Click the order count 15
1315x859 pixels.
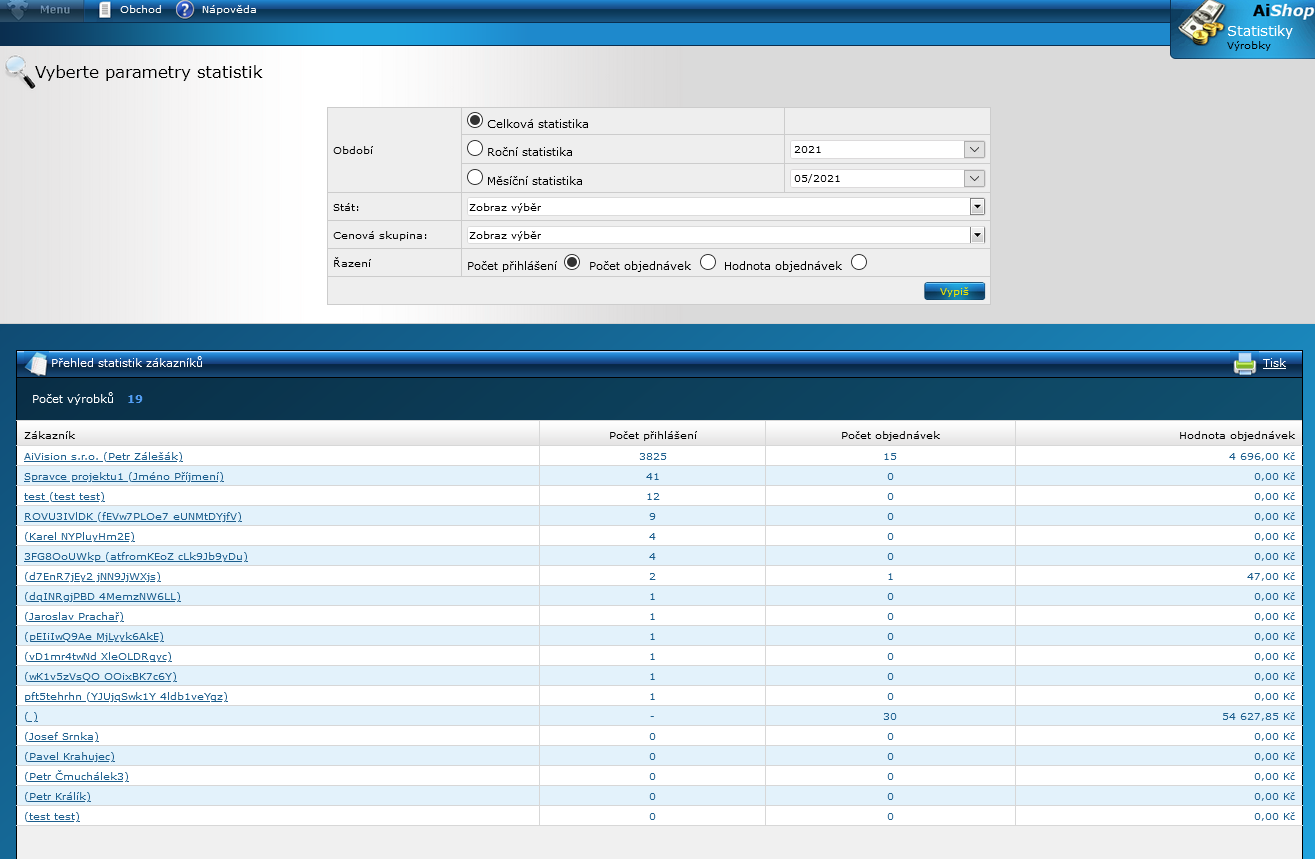pos(890,456)
